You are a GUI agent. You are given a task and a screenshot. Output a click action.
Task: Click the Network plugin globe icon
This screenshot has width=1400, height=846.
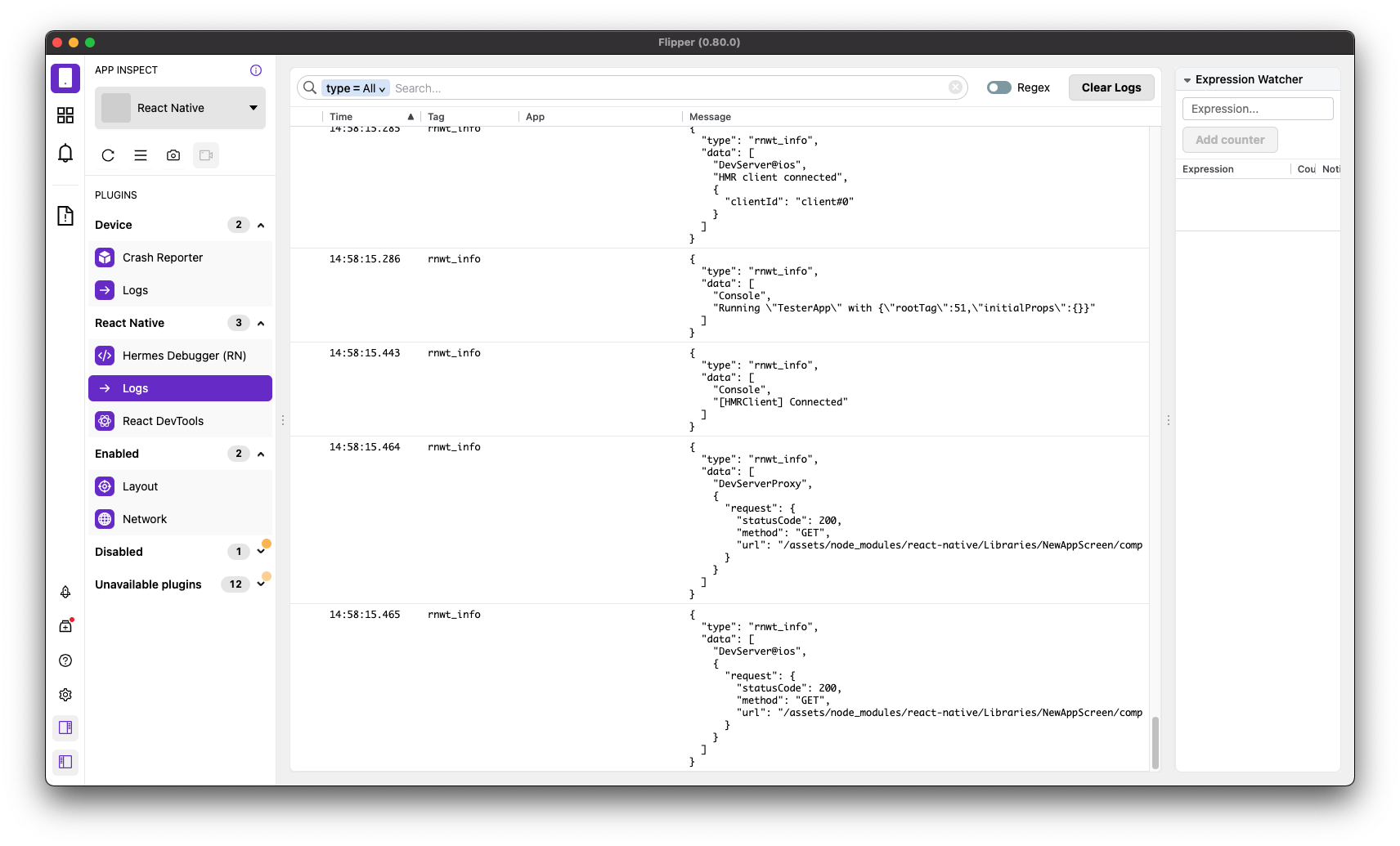coord(105,519)
